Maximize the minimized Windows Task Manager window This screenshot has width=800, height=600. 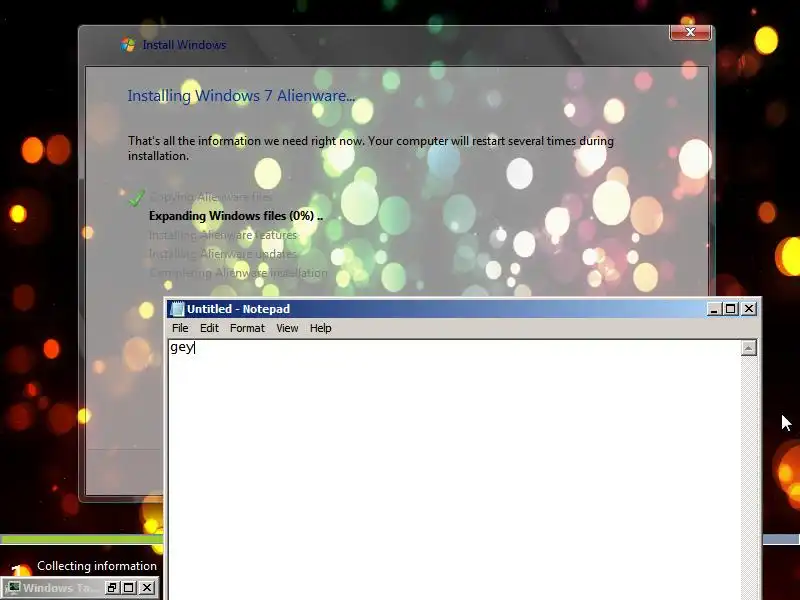[x=129, y=588]
